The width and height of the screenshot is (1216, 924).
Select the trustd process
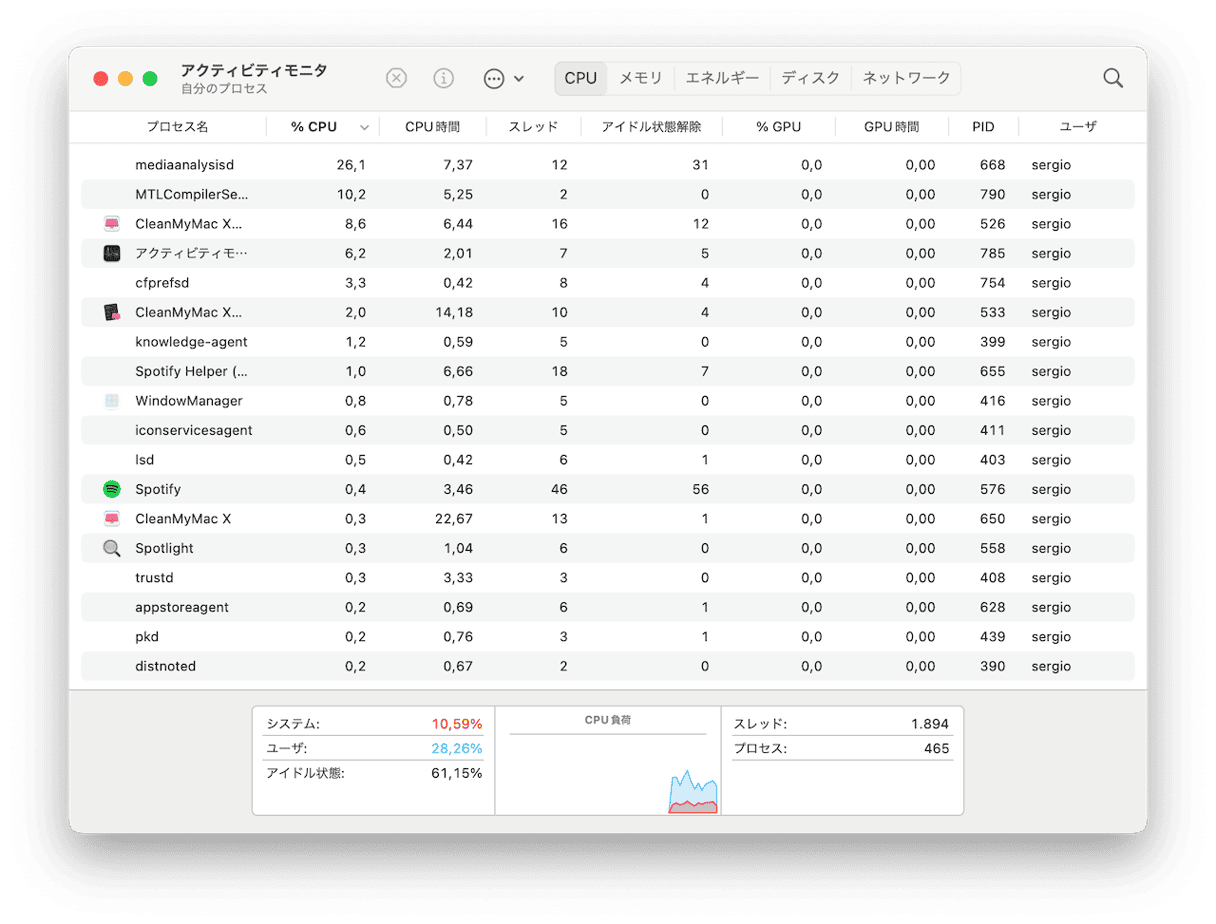point(154,578)
